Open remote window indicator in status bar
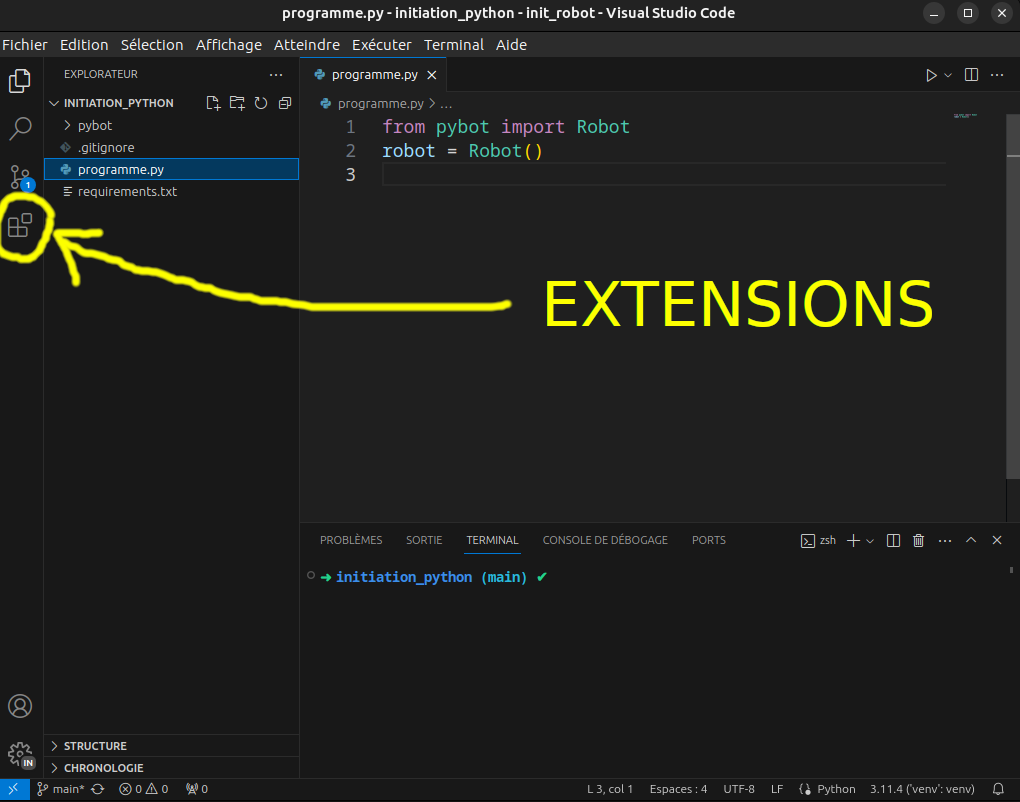 click(x=14, y=789)
